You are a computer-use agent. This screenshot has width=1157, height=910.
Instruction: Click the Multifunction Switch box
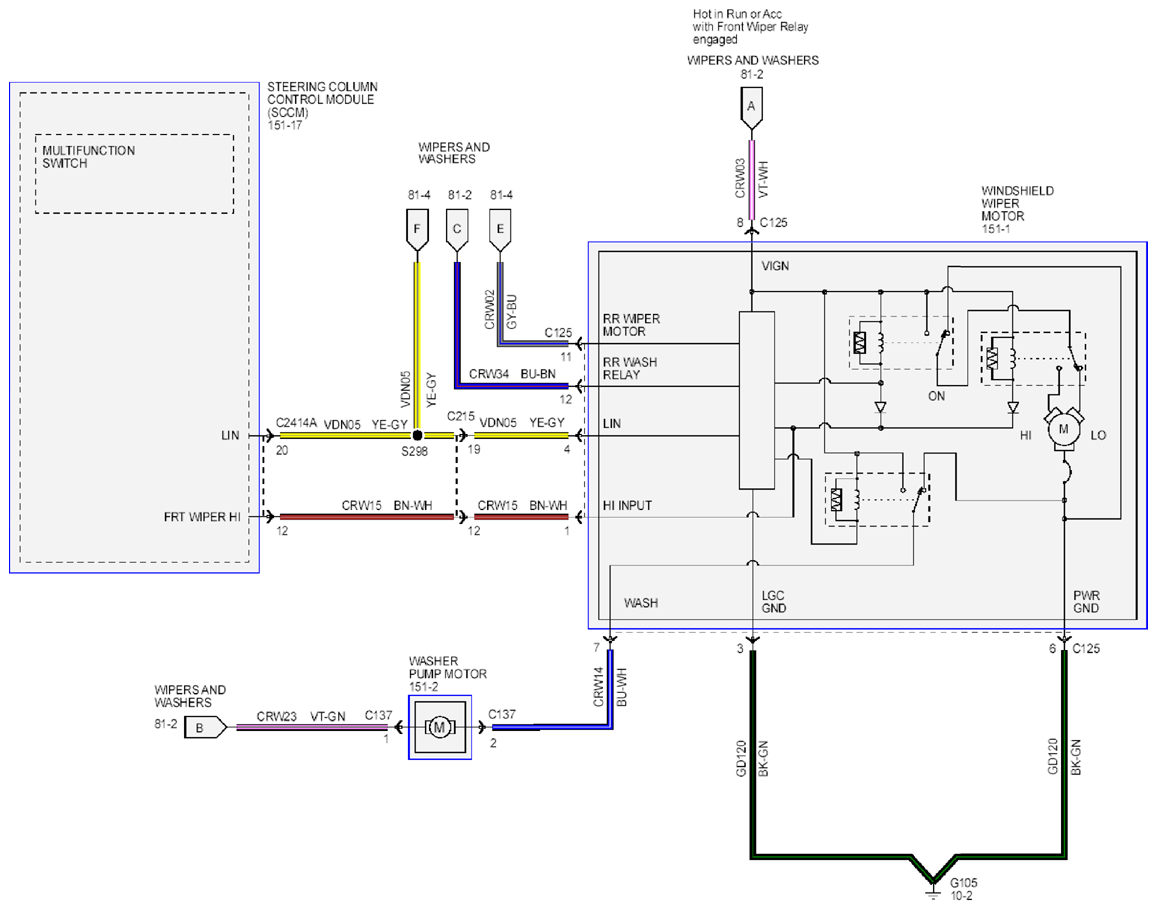[x=134, y=174]
